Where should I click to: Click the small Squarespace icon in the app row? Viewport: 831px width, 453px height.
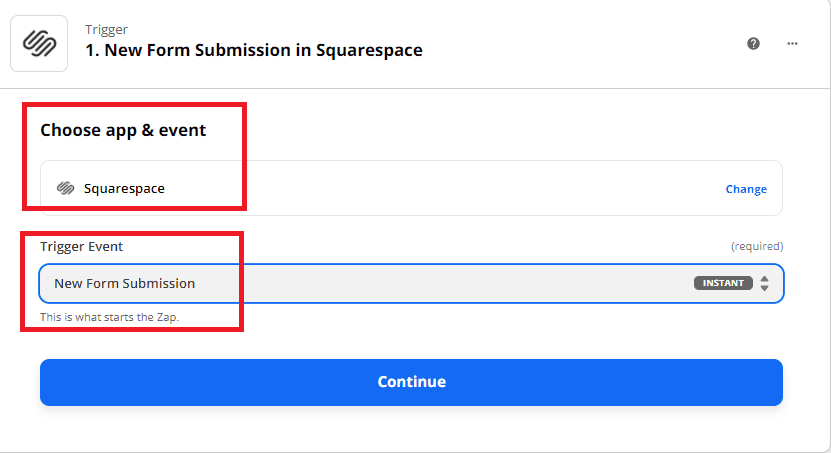pos(66,188)
